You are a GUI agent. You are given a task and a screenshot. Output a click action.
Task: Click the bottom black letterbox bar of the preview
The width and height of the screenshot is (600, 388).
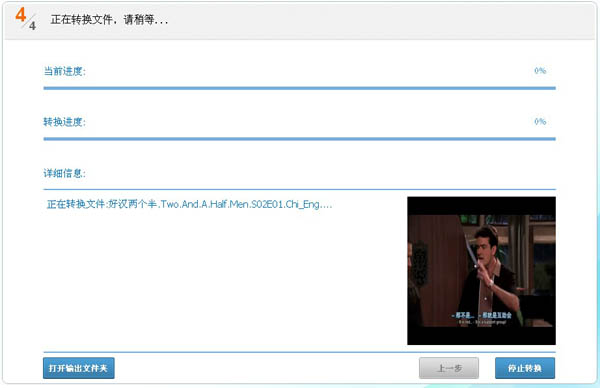point(481,336)
